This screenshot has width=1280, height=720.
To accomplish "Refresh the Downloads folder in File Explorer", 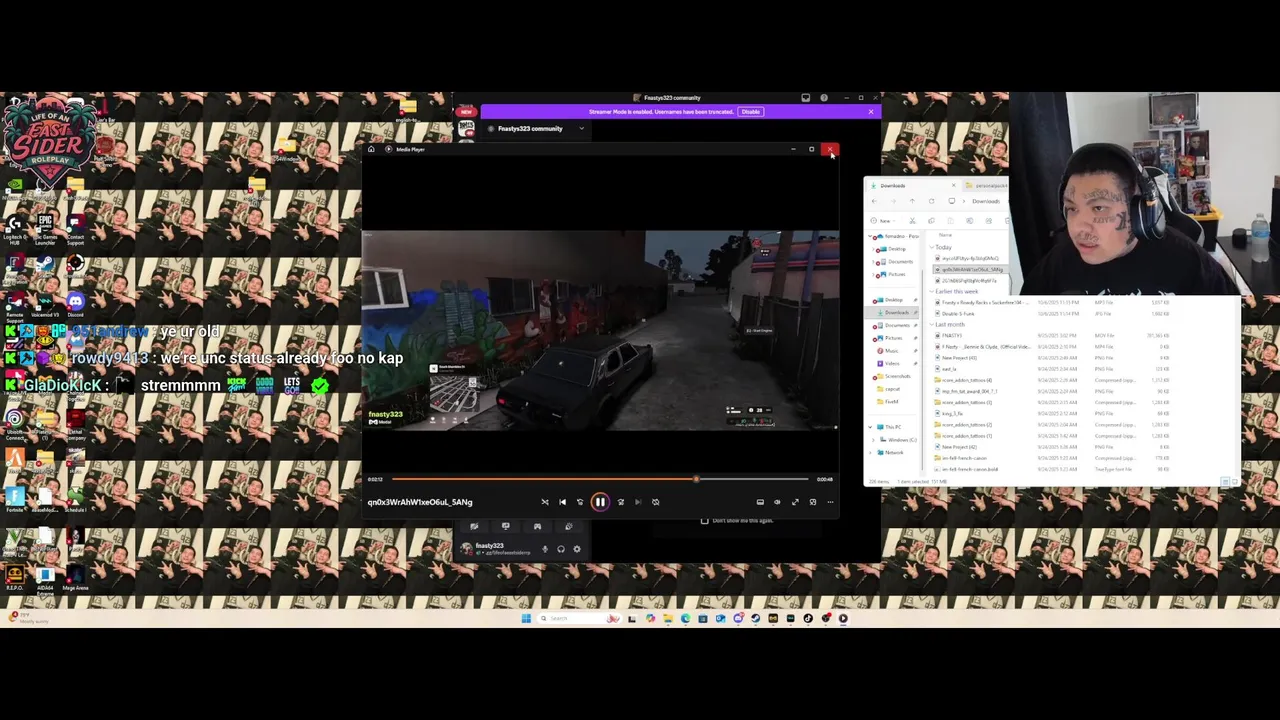I will (x=932, y=201).
